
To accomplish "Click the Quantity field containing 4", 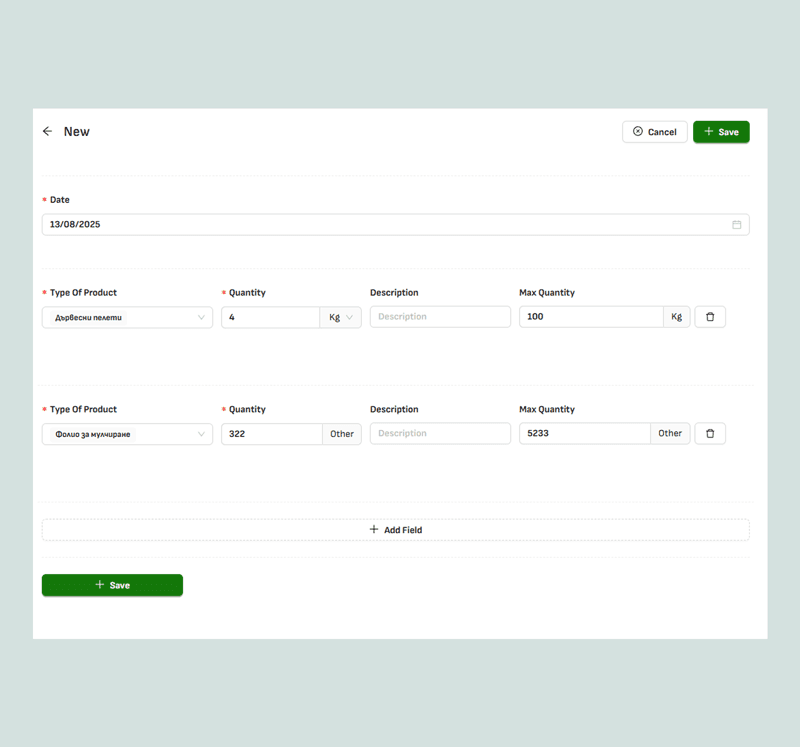I will click(270, 317).
